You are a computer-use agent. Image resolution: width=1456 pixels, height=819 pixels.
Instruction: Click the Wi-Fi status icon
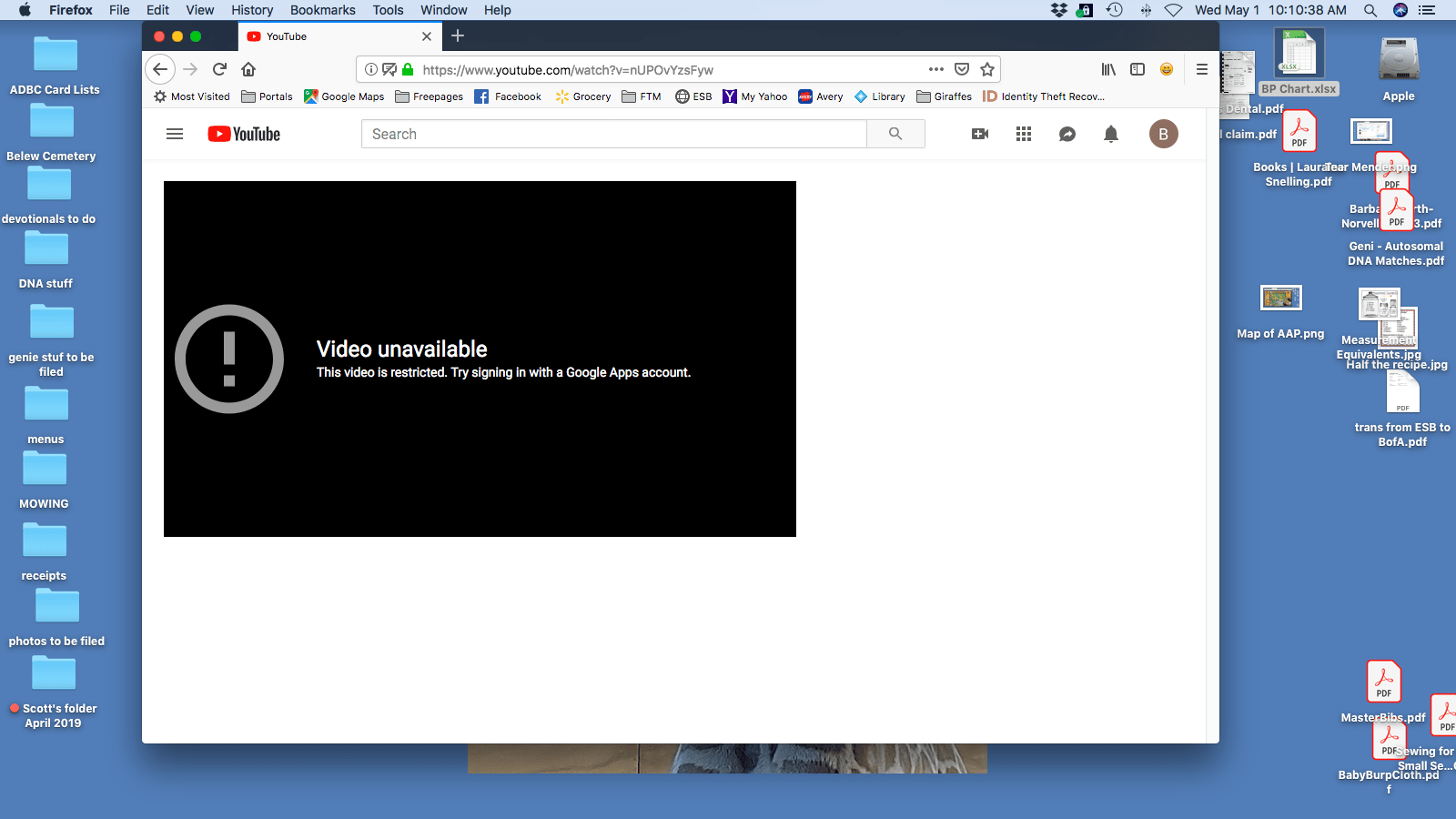click(1174, 10)
